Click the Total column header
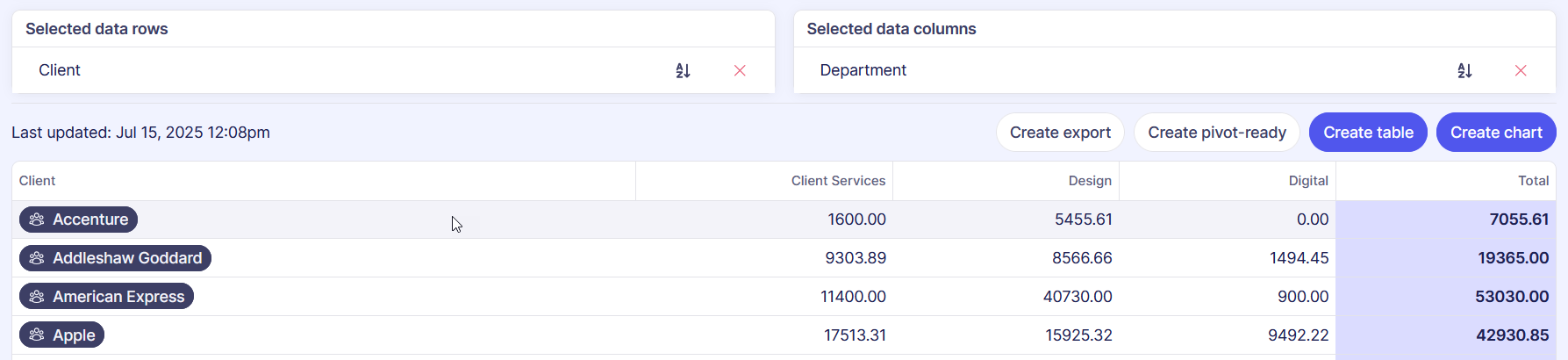The width and height of the screenshot is (1568, 360). 1533,181
